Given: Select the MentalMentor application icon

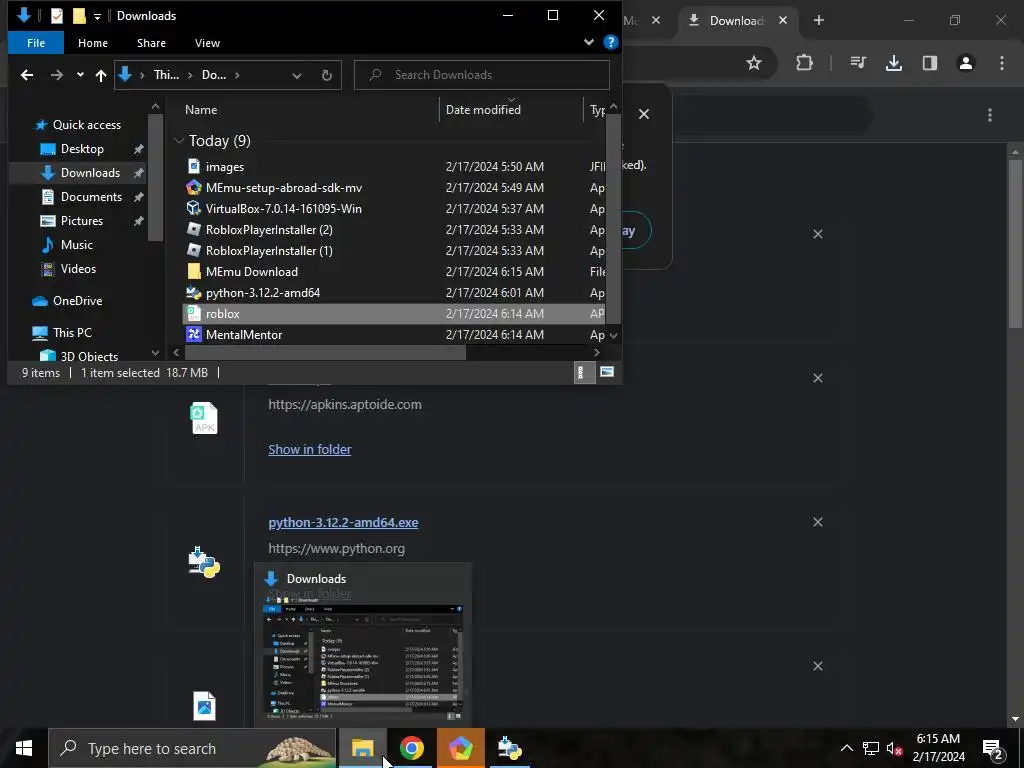Looking at the screenshot, I should coord(194,334).
